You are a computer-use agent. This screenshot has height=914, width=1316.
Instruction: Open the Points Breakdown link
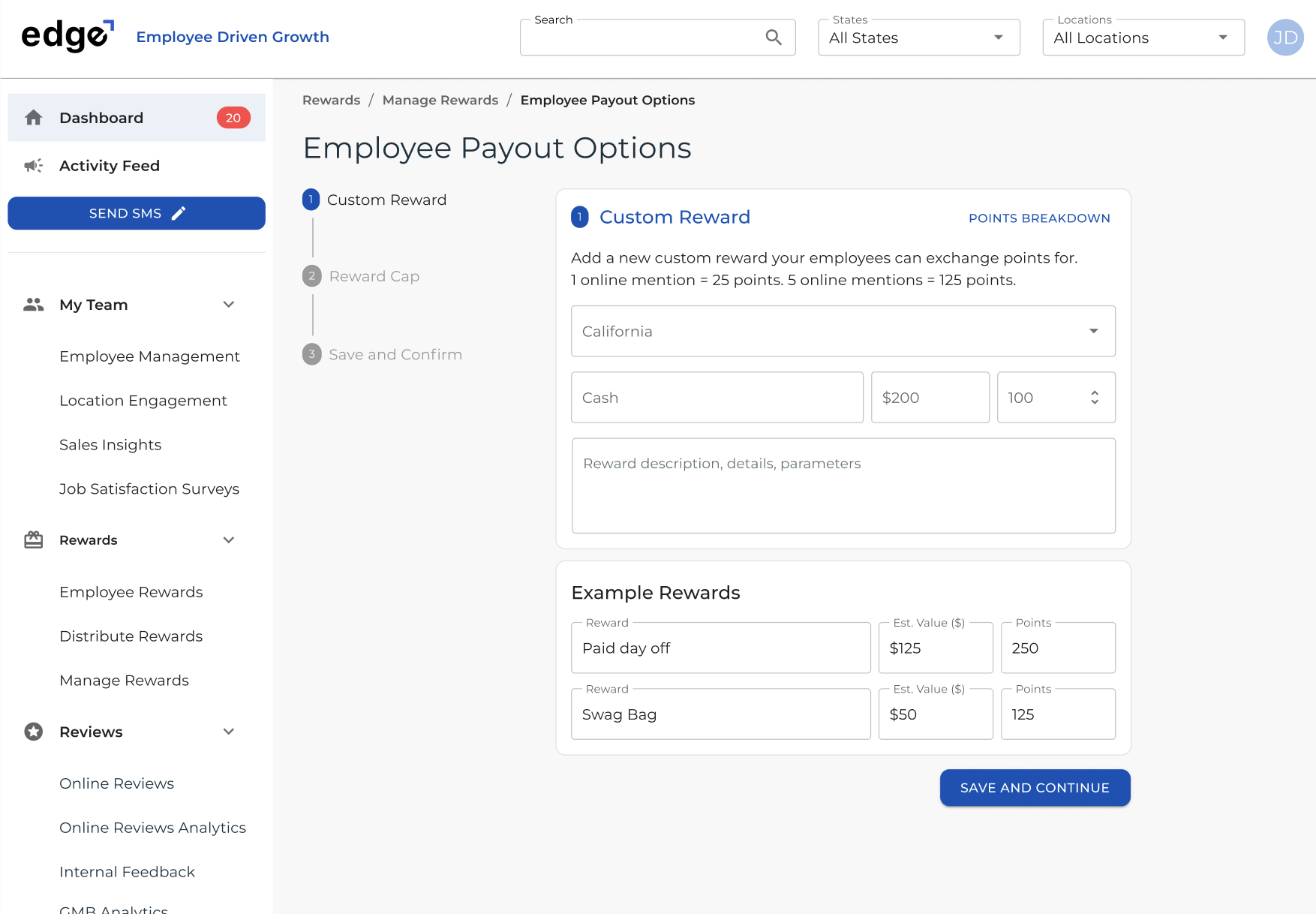[x=1038, y=218]
